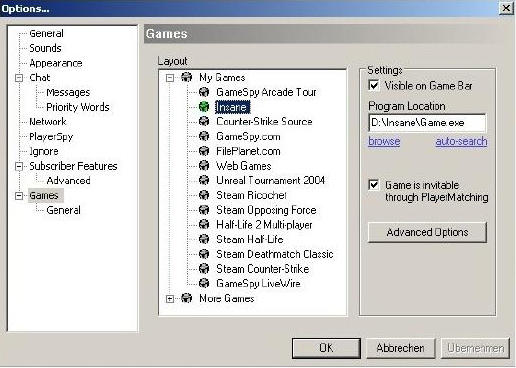Screen dimensions: 516x368
Task: Click the Half-Life 2 Multi-player icon
Action: point(204,224)
